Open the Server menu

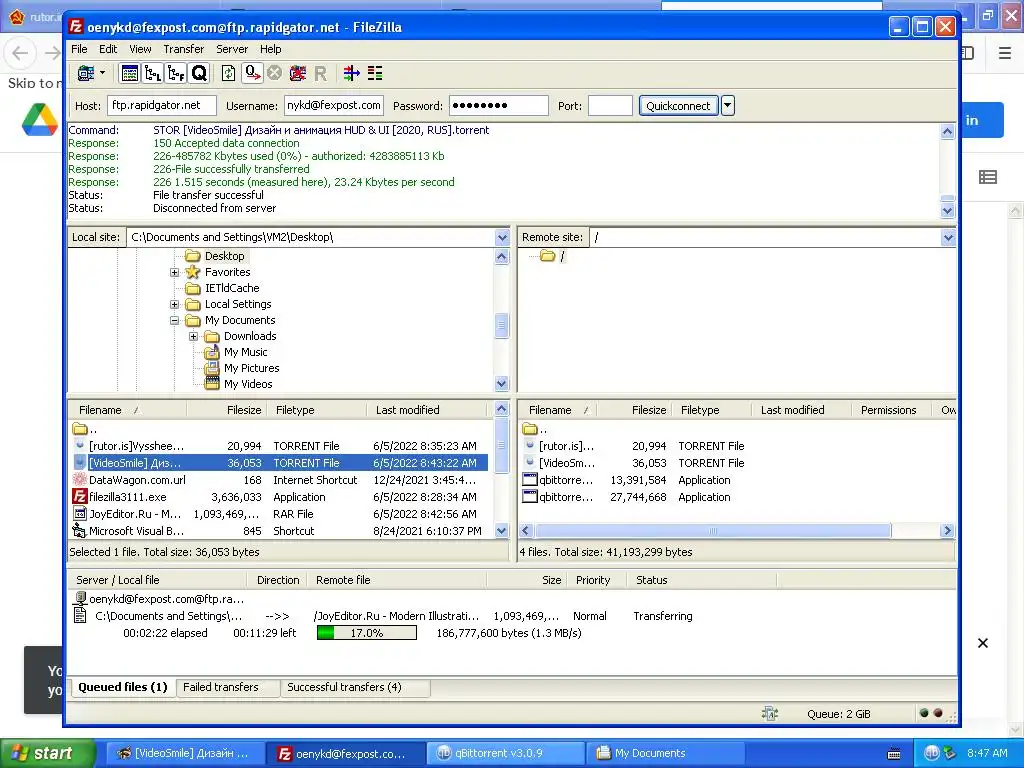(x=232, y=49)
